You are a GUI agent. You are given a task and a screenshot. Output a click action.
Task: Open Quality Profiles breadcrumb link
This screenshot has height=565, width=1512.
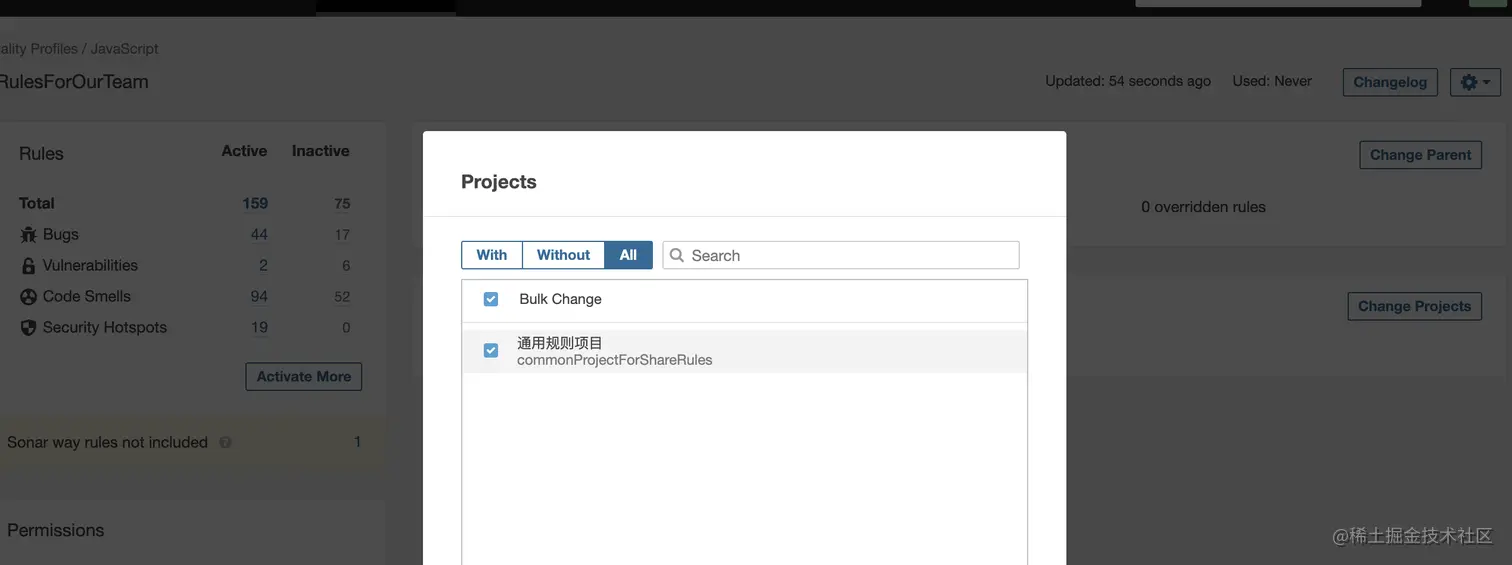(37, 49)
